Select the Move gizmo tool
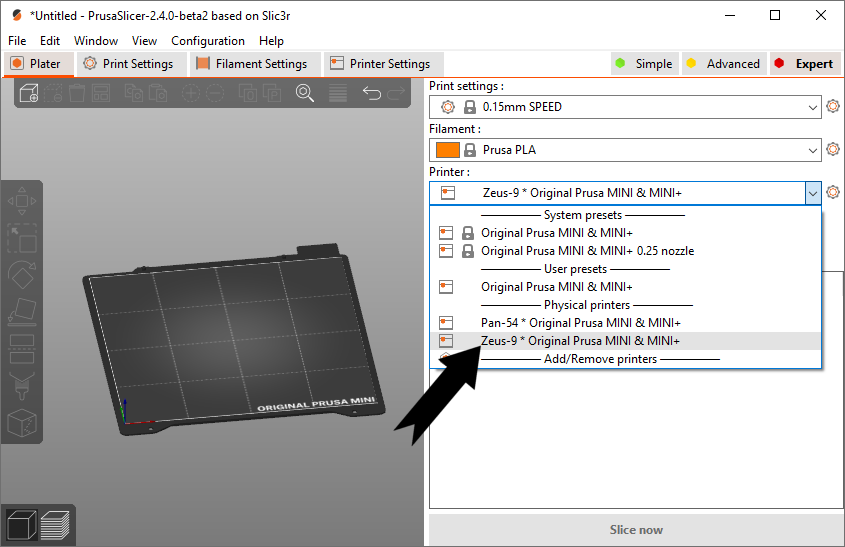 tap(22, 201)
